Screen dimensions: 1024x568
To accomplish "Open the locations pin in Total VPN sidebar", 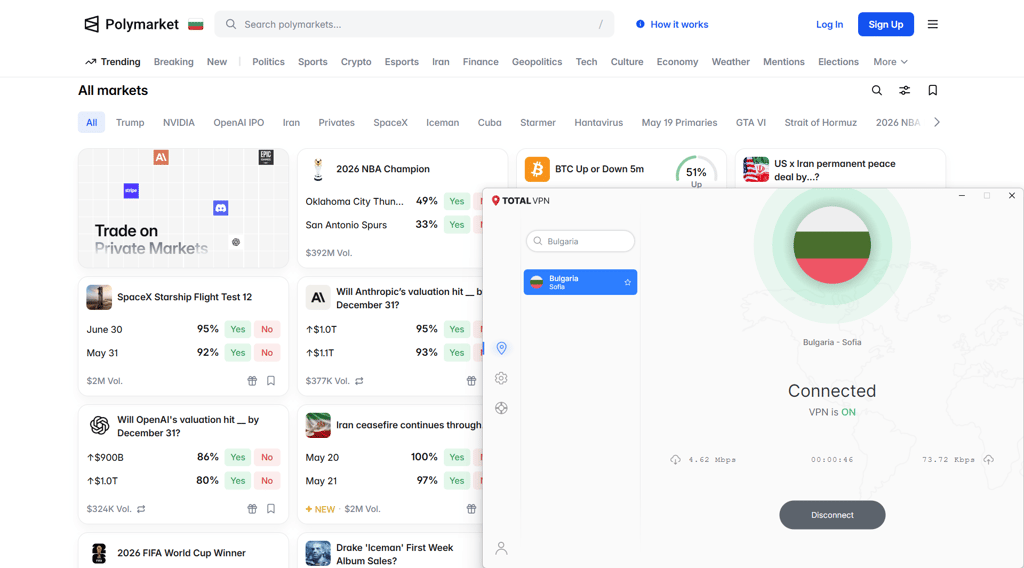I will click(x=501, y=348).
